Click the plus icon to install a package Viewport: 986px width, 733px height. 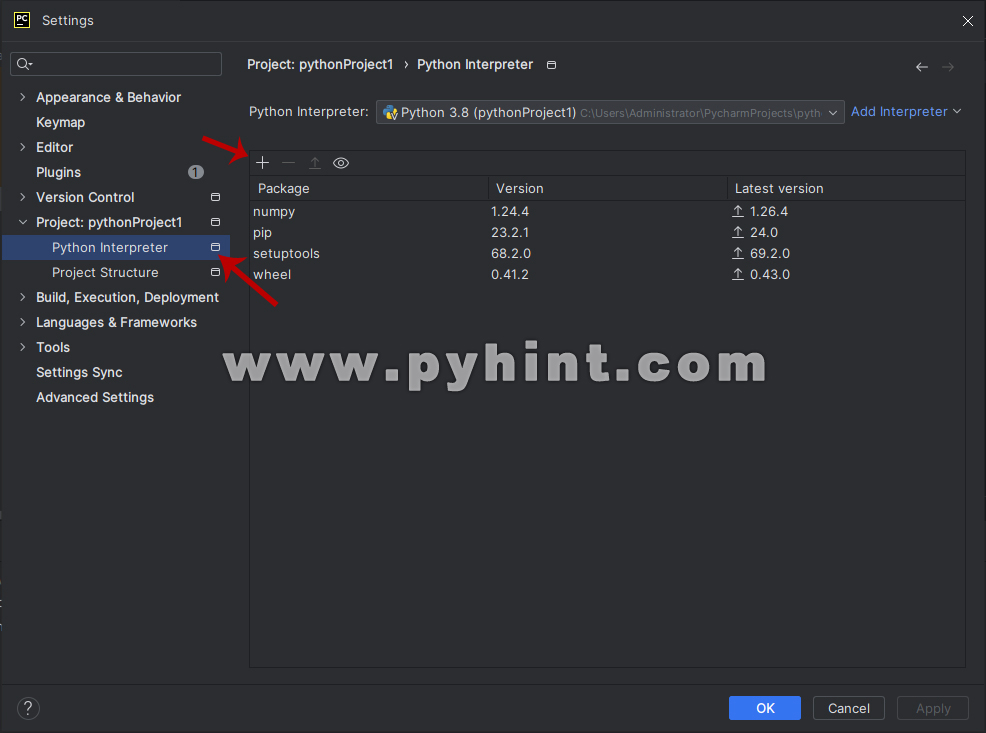click(262, 163)
